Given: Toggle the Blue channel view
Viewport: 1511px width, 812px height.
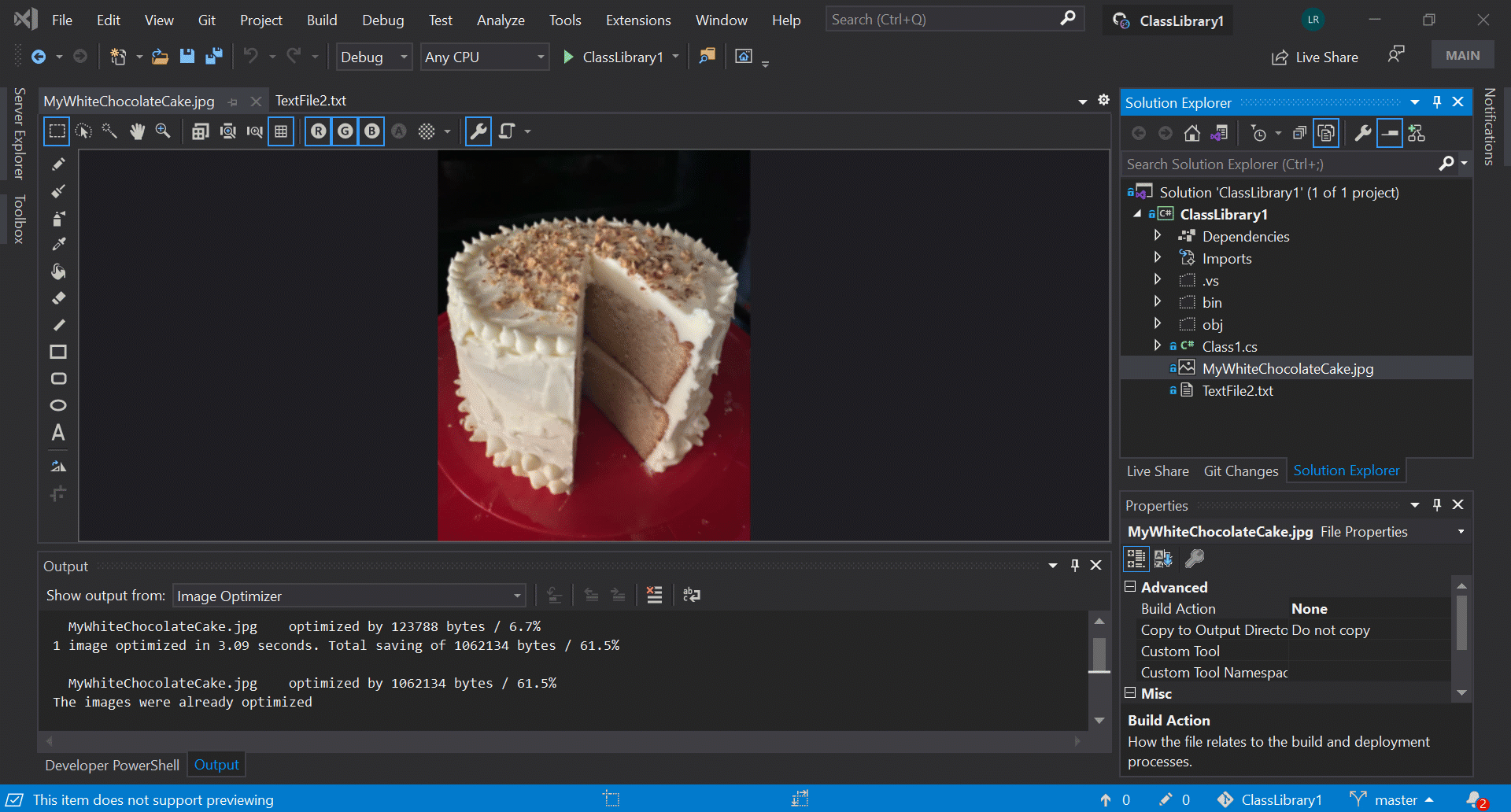Looking at the screenshot, I should (x=371, y=131).
